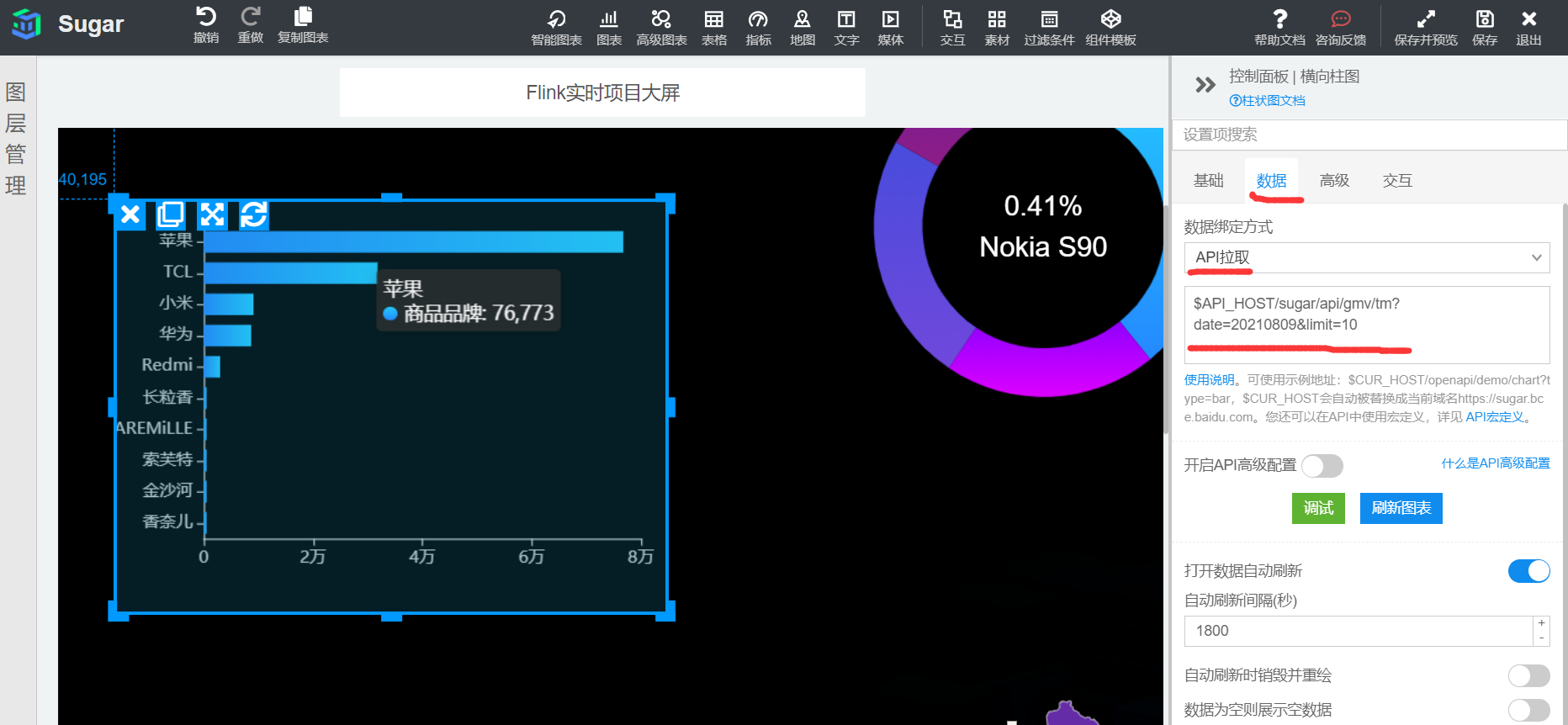Click the Flink实时项目大屏 title
Image resolution: width=1568 pixels, height=725 pixels.
coord(602,93)
